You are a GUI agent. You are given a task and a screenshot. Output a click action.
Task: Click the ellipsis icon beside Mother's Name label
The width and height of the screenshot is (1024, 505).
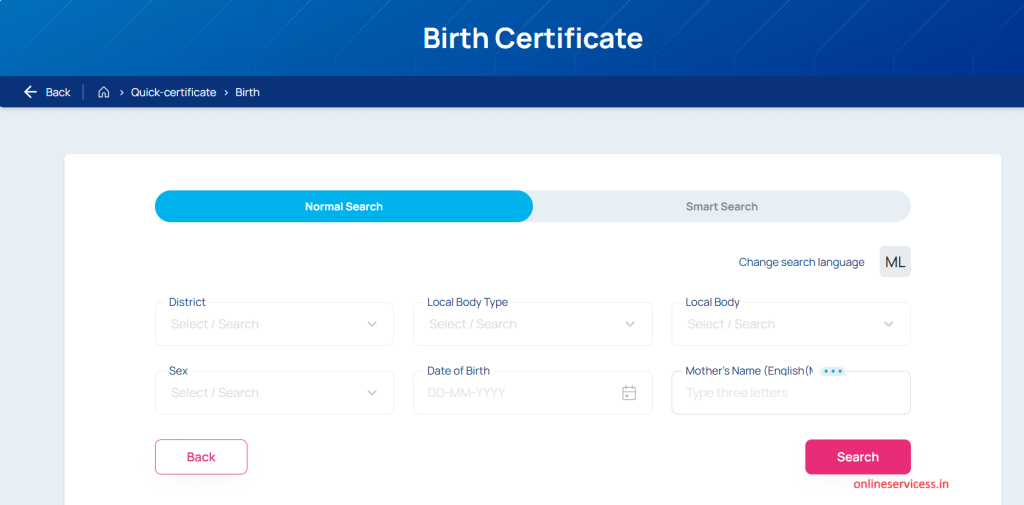pos(832,371)
